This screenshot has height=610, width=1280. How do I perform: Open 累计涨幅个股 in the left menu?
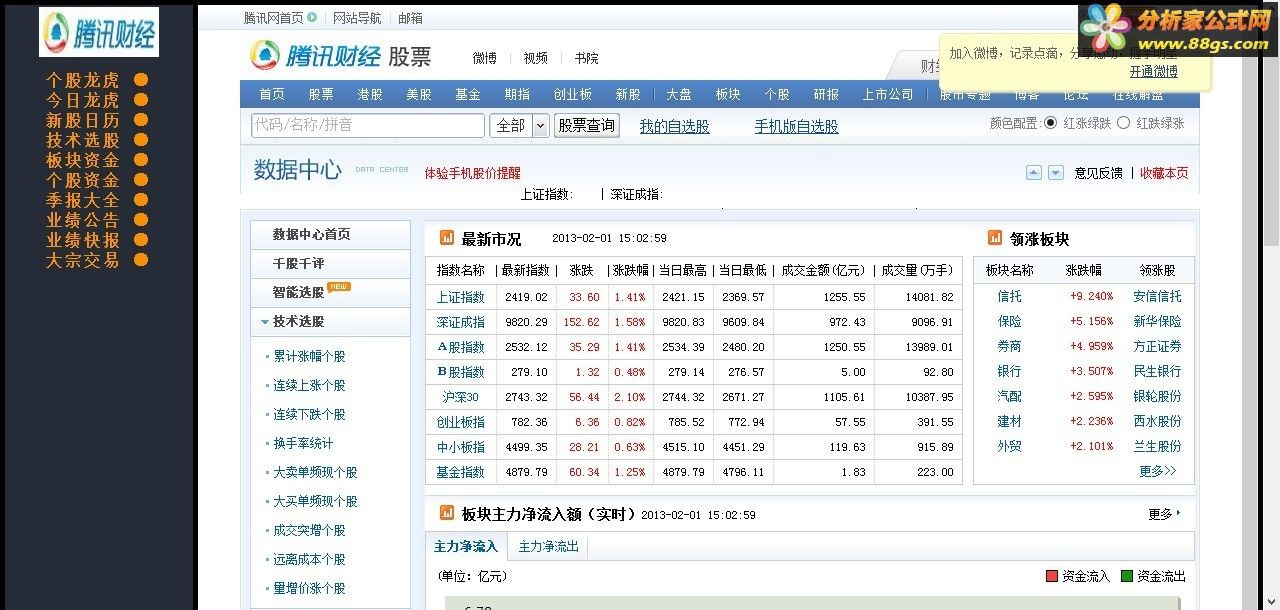click(310, 356)
